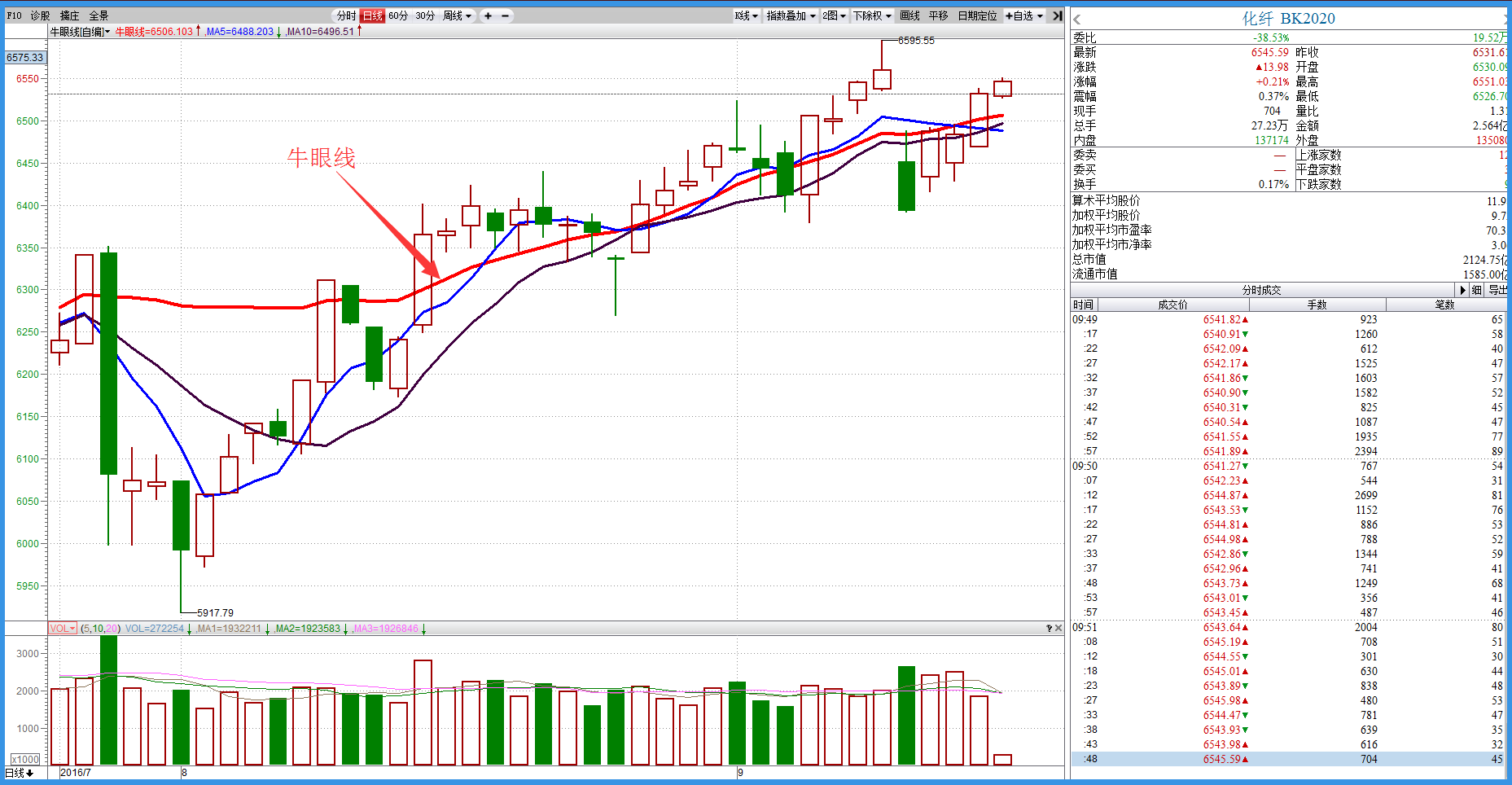Click 2016/7 date axis label
Viewport: 1512px width, 785px height.
coord(75,772)
